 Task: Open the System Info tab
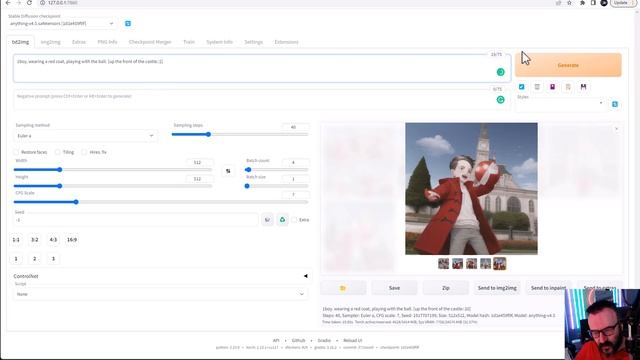220,42
